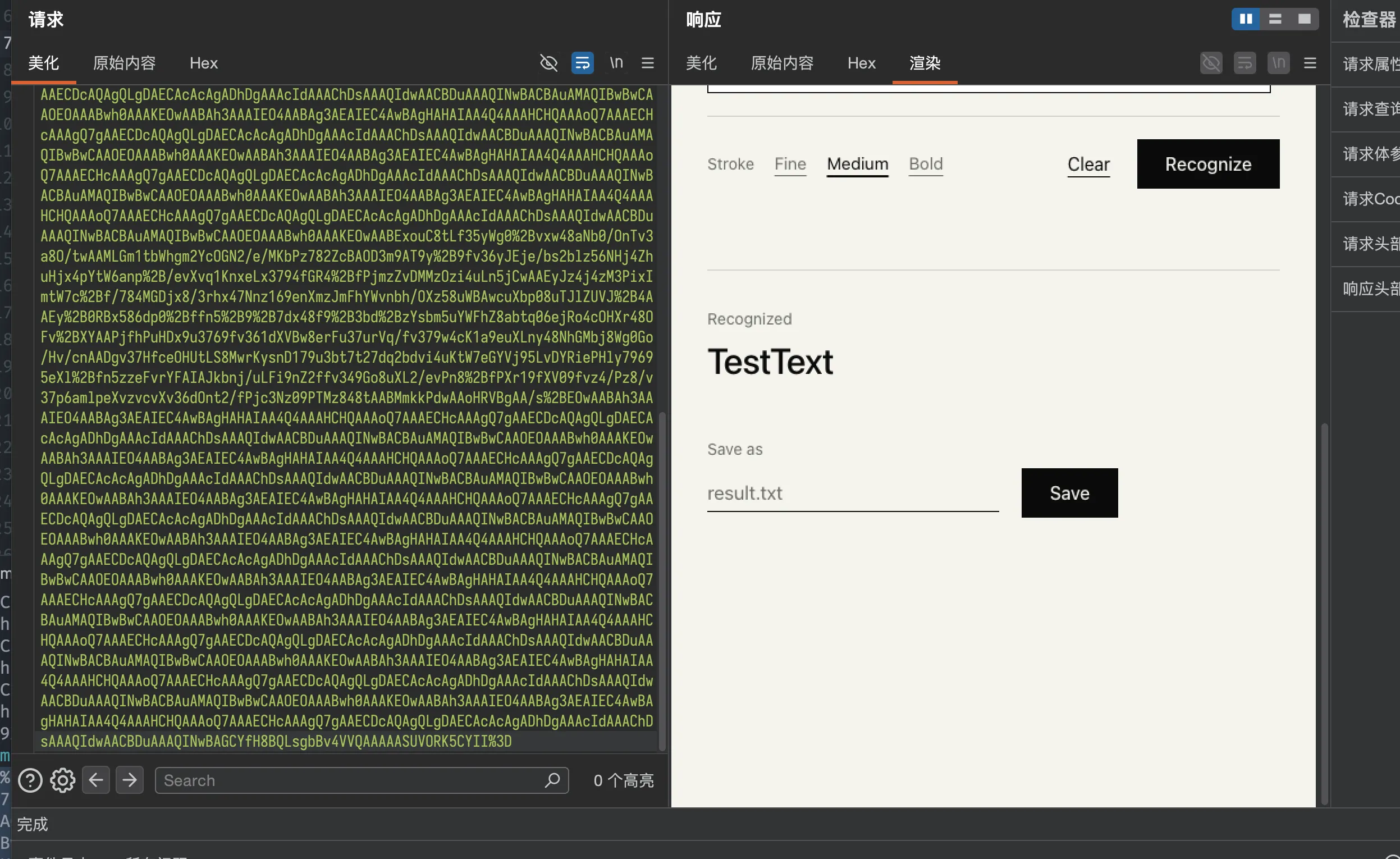Switch response view to 原始内容 tab
The image size is (1400, 859).
(x=782, y=62)
